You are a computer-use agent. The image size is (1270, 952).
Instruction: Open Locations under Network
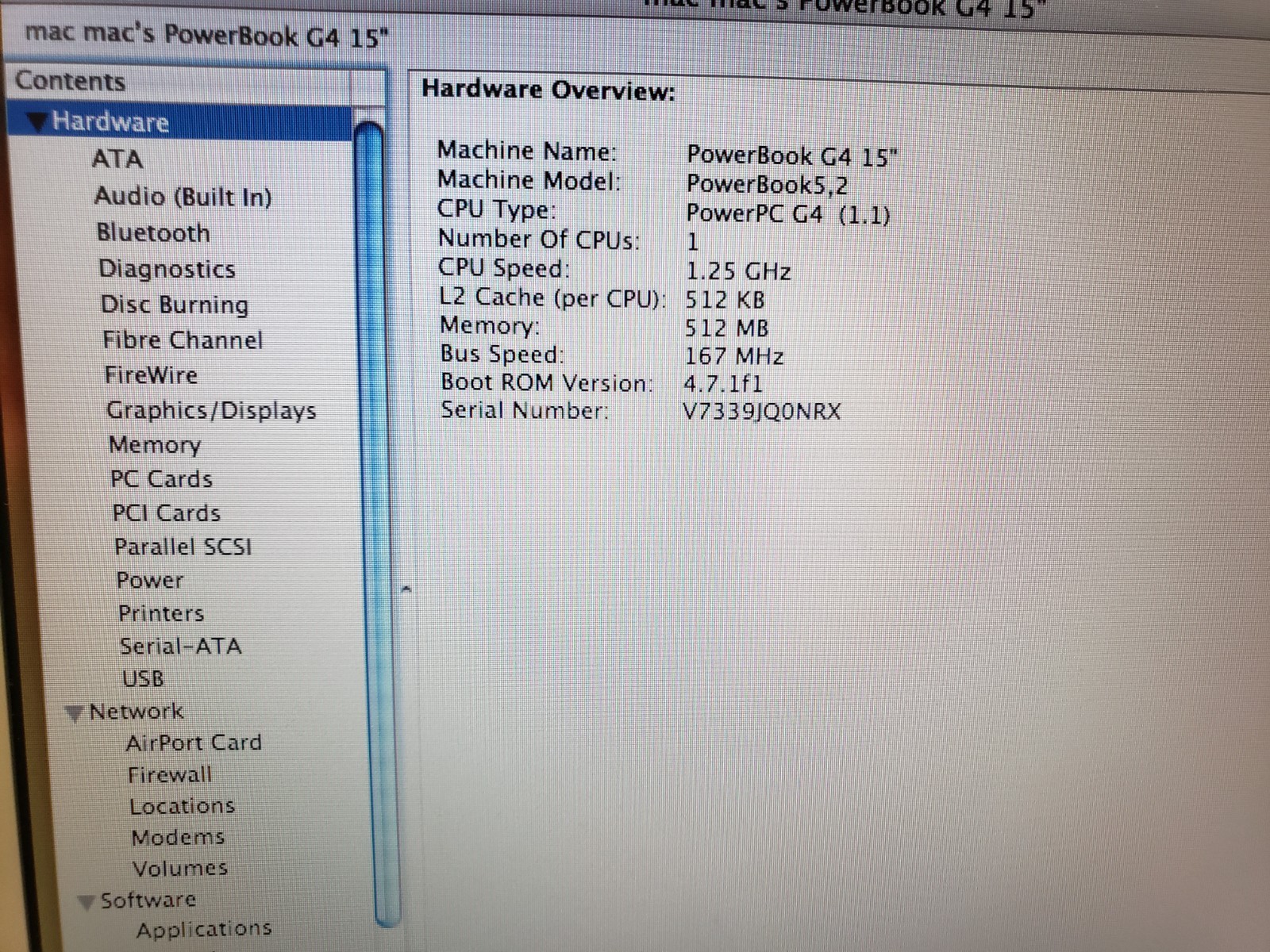point(183,807)
